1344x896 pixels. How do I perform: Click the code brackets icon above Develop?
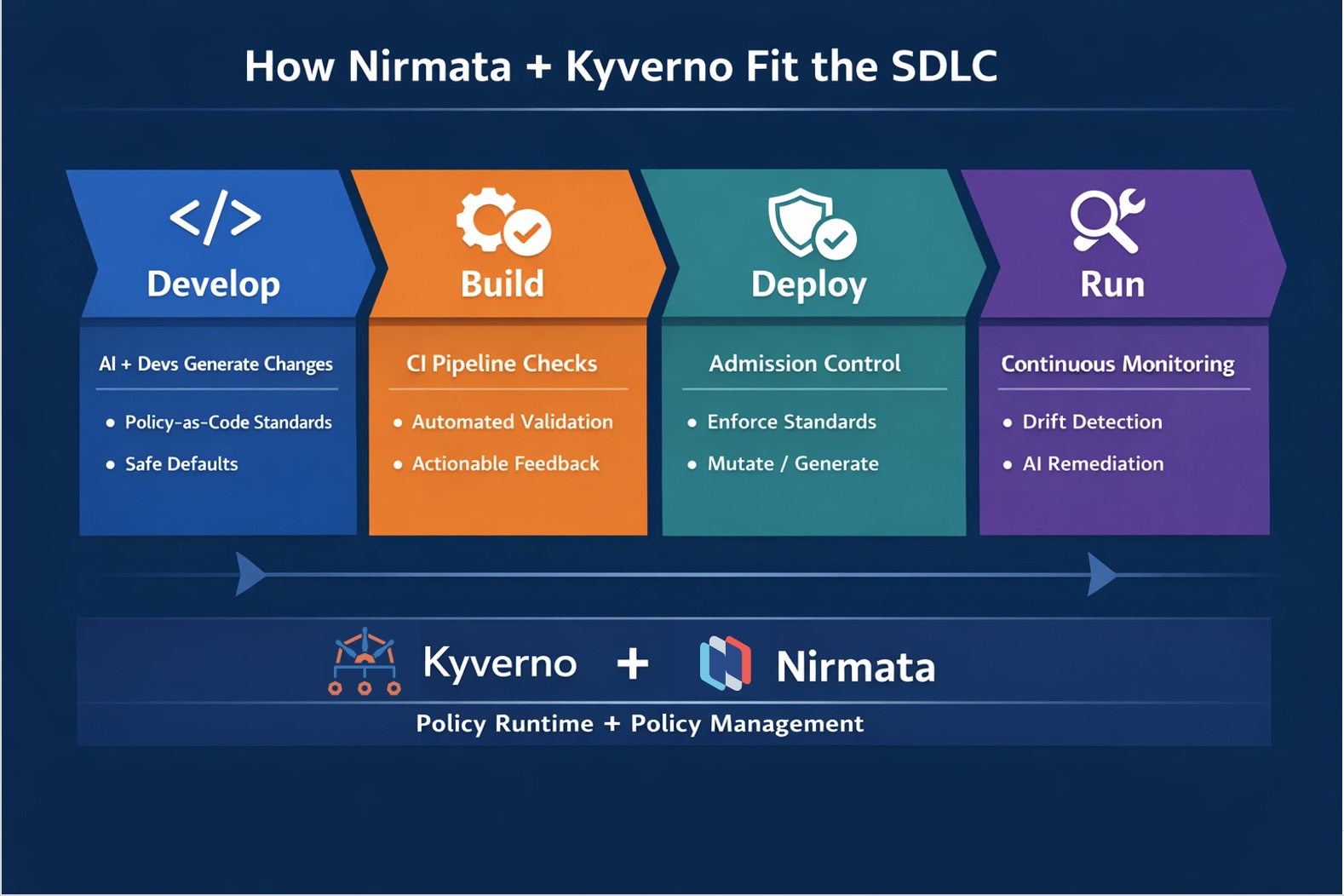pyautogui.click(x=215, y=218)
